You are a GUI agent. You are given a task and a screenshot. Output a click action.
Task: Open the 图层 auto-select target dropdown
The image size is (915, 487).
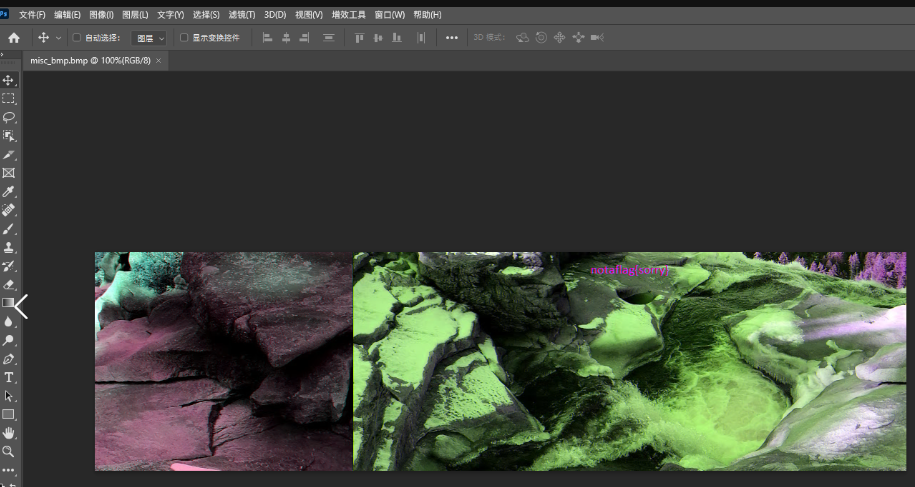point(150,38)
